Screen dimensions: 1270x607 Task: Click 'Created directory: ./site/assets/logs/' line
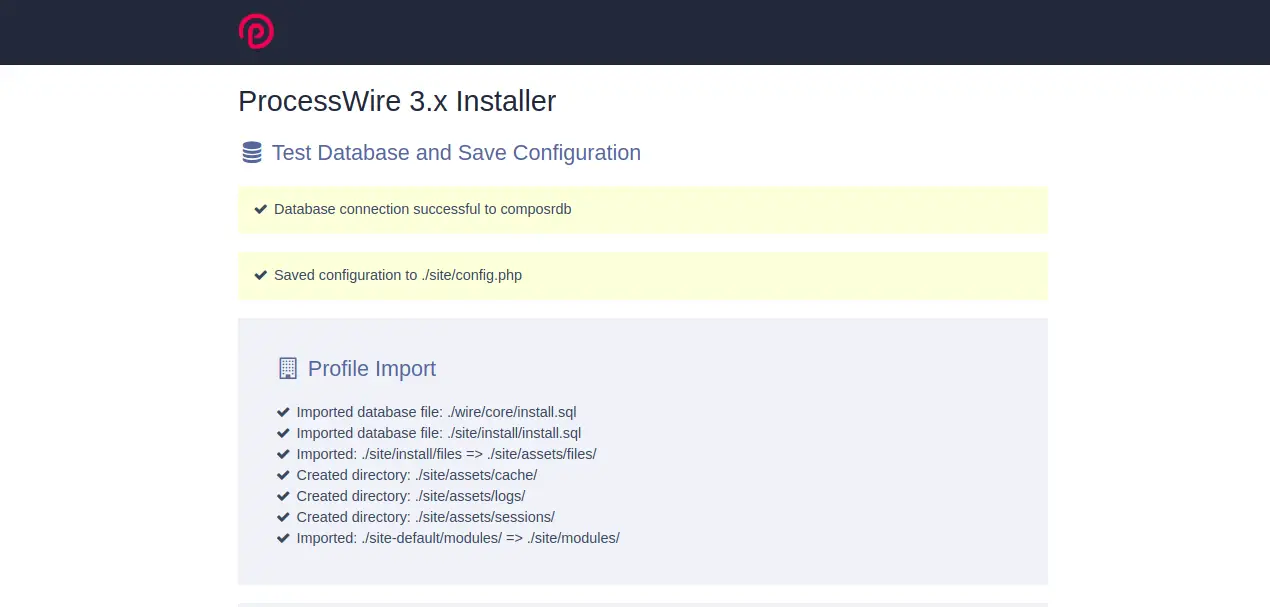tap(411, 496)
